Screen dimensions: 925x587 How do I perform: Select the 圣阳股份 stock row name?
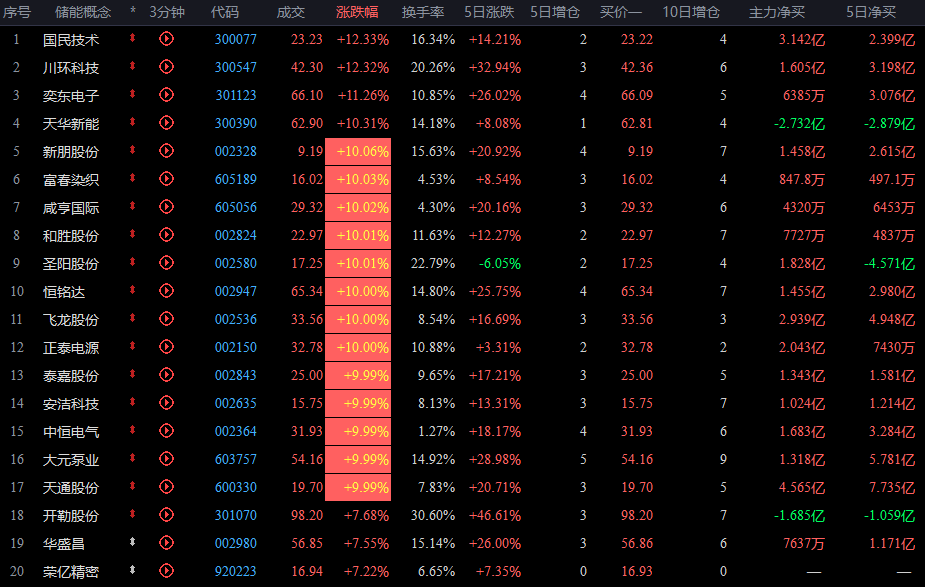(x=71, y=263)
